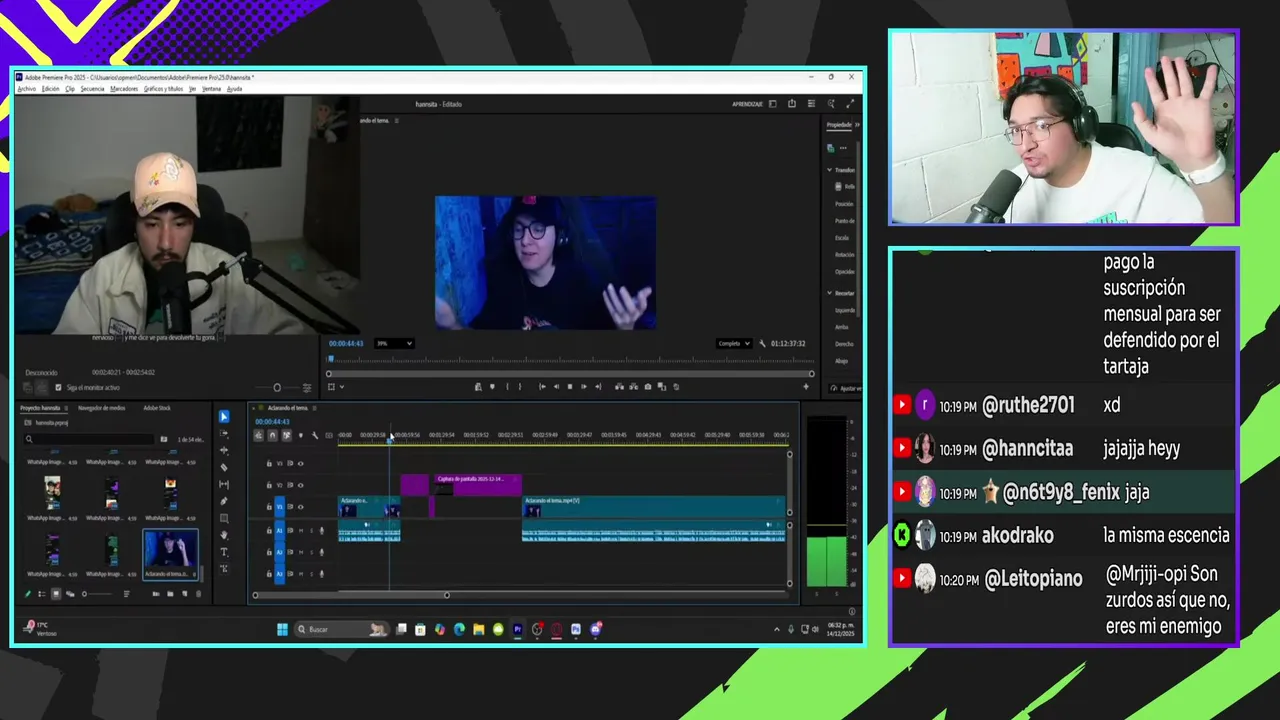1280x720 pixels.
Task: Collapse the Recortar section in Properties
Action: 830,293
